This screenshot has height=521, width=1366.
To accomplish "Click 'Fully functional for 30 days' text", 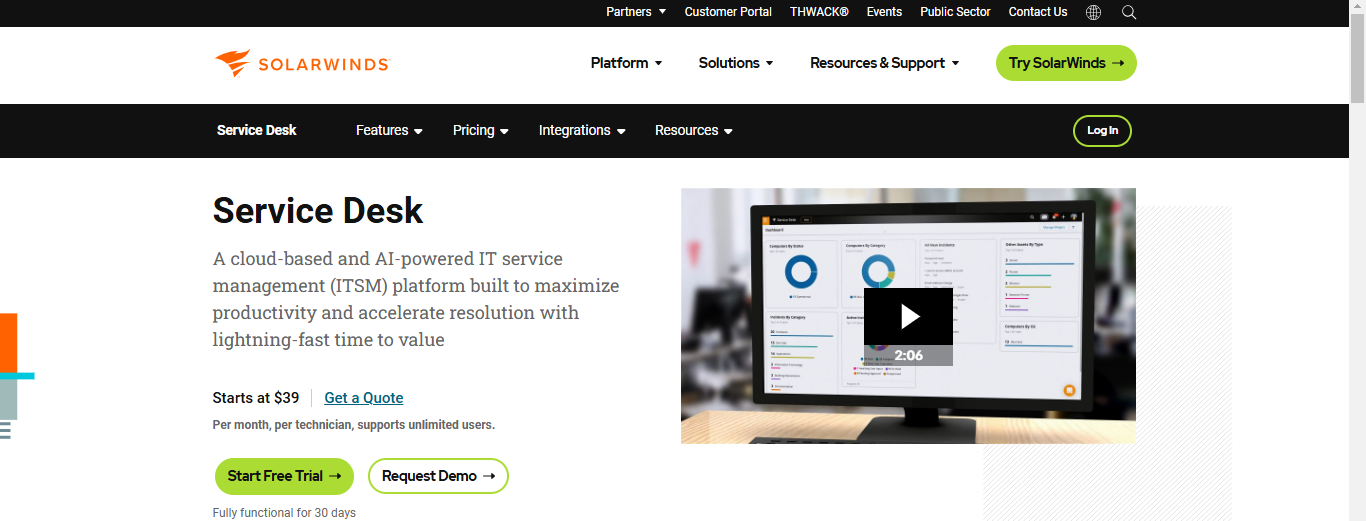I will point(284,513).
